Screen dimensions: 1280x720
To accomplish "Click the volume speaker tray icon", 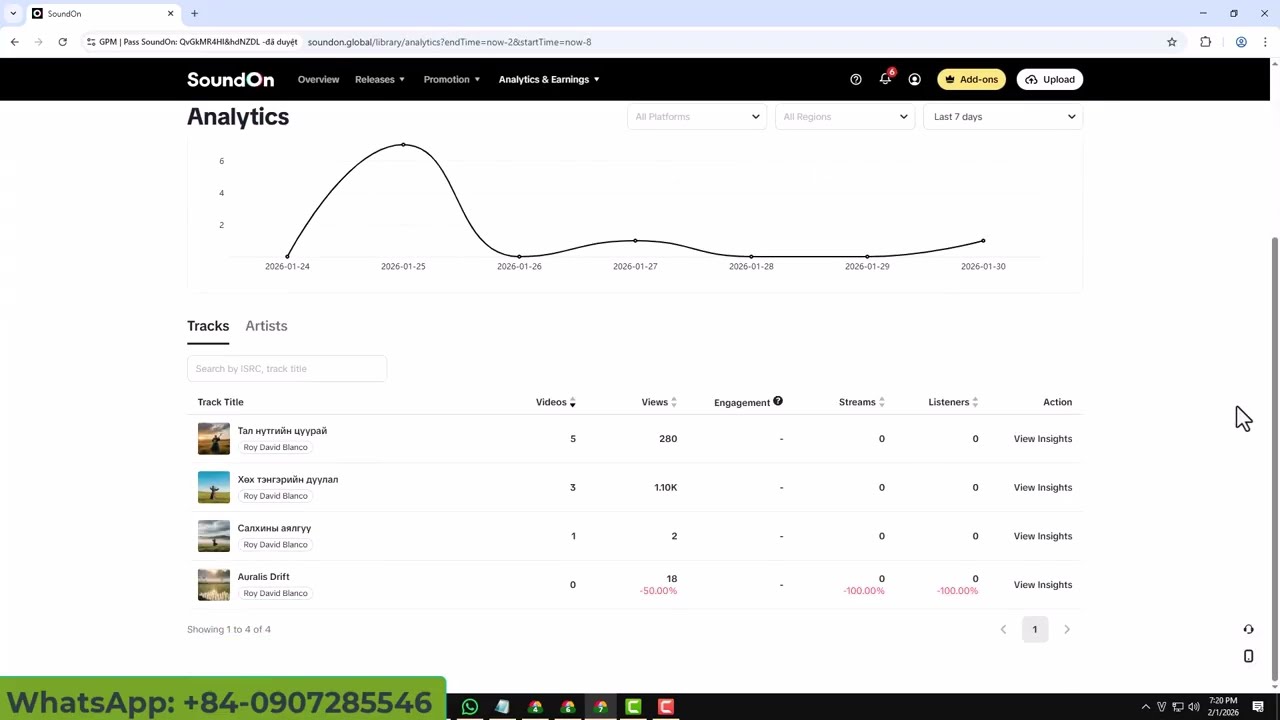I will point(1194,707).
